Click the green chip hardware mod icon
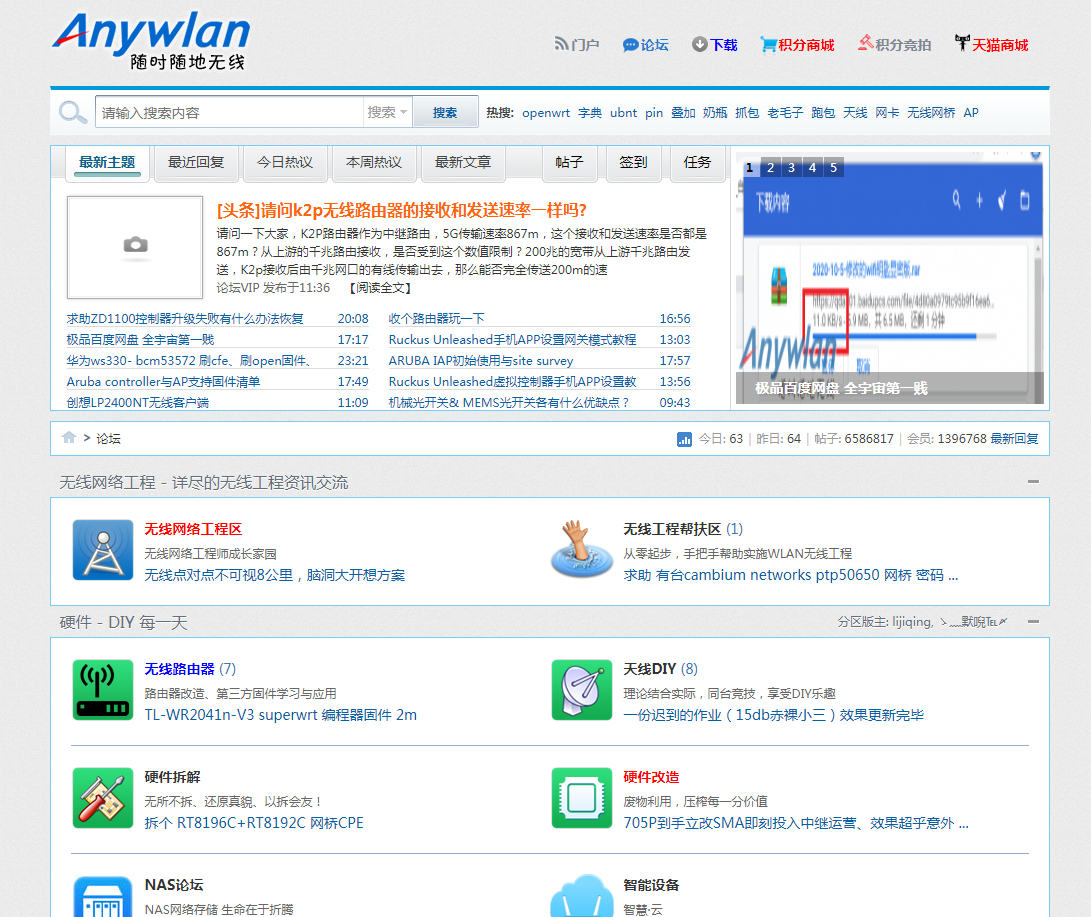Screen dimensions: 1091x917 (581, 797)
